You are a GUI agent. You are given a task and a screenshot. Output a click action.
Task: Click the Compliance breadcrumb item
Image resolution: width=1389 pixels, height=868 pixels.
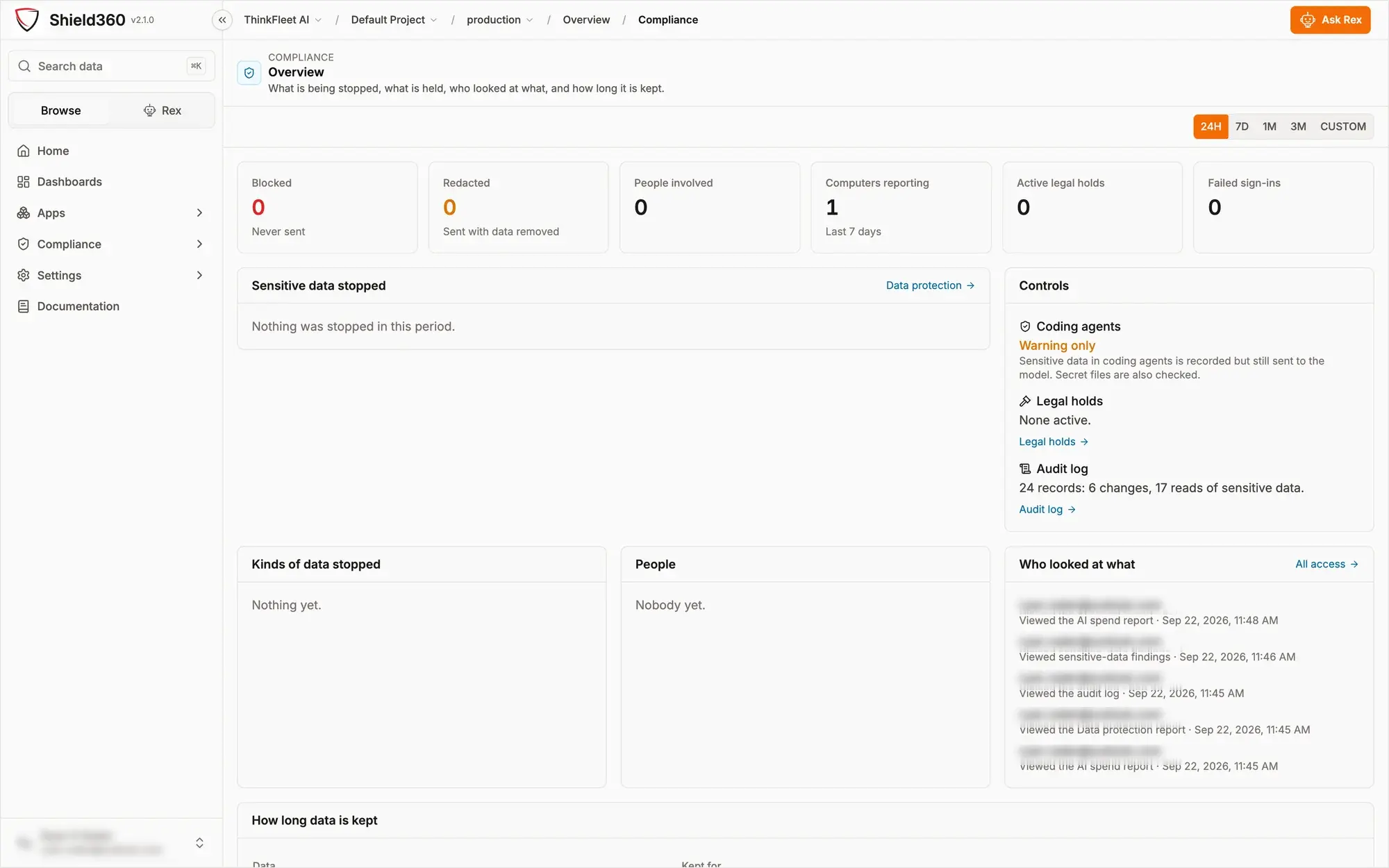pos(668,20)
